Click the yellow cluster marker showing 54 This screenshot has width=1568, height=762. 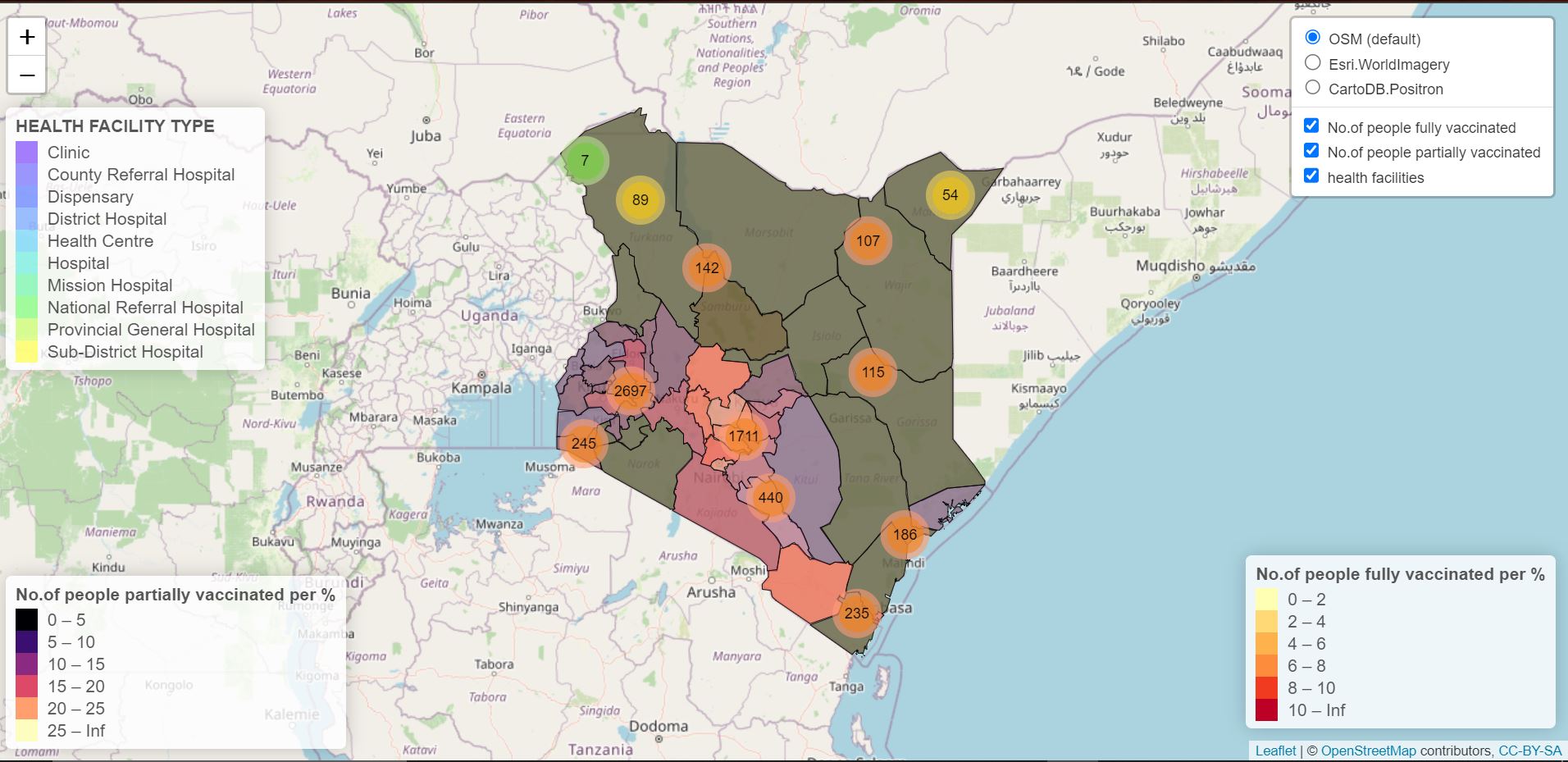pyautogui.click(x=950, y=195)
